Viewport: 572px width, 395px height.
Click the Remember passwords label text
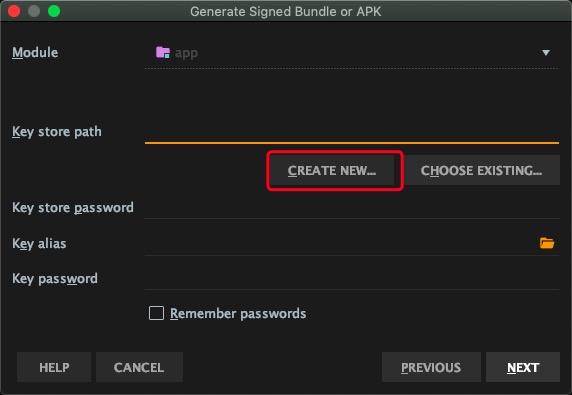click(x=238, y=313)
